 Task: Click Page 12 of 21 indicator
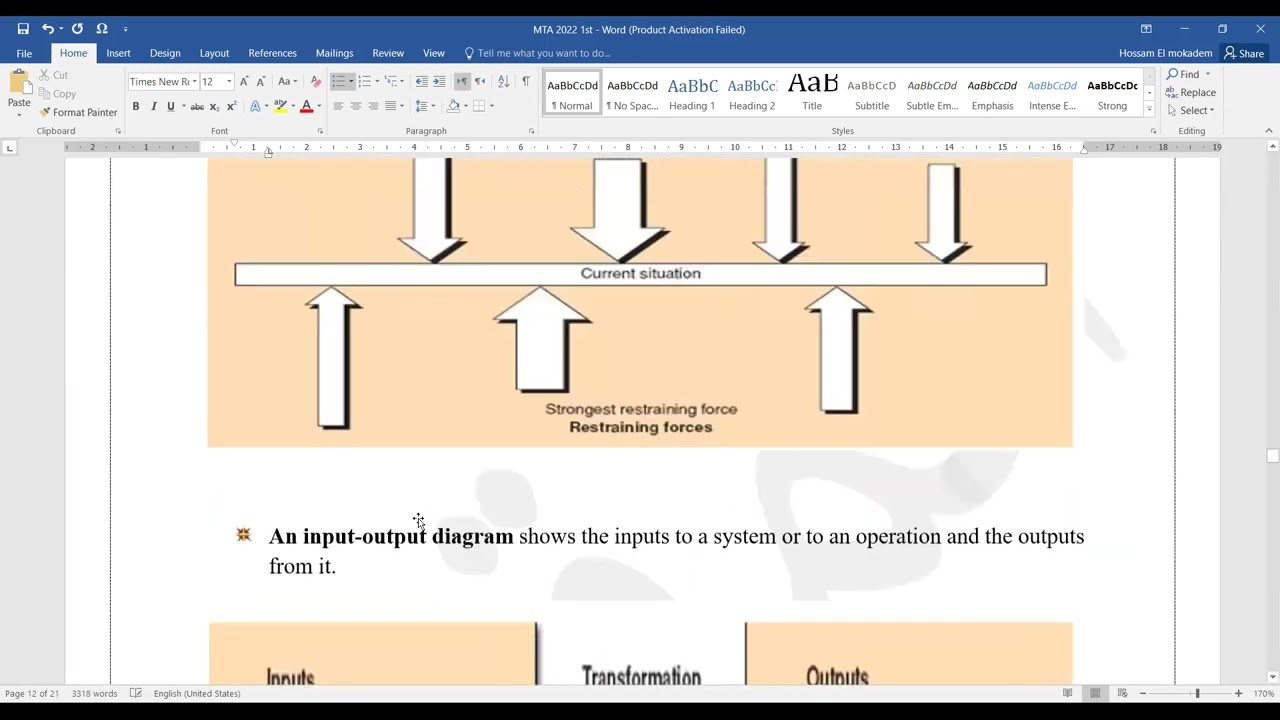32,693
